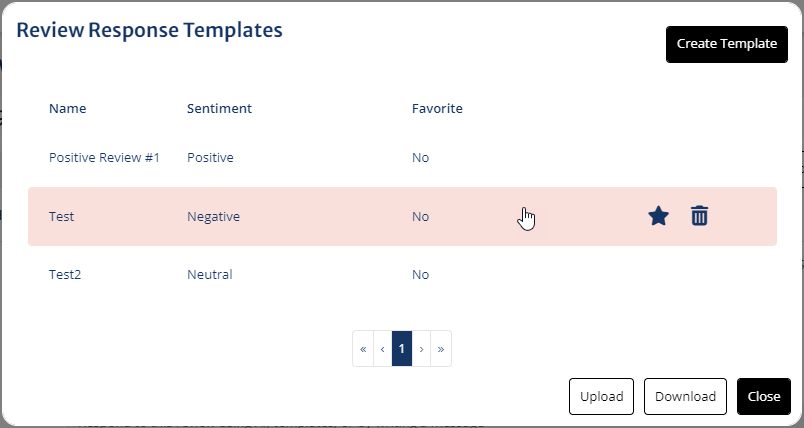Delete the Test template using trash icon
This screenshot has width=804, height=428.
(x=699, y=216)
